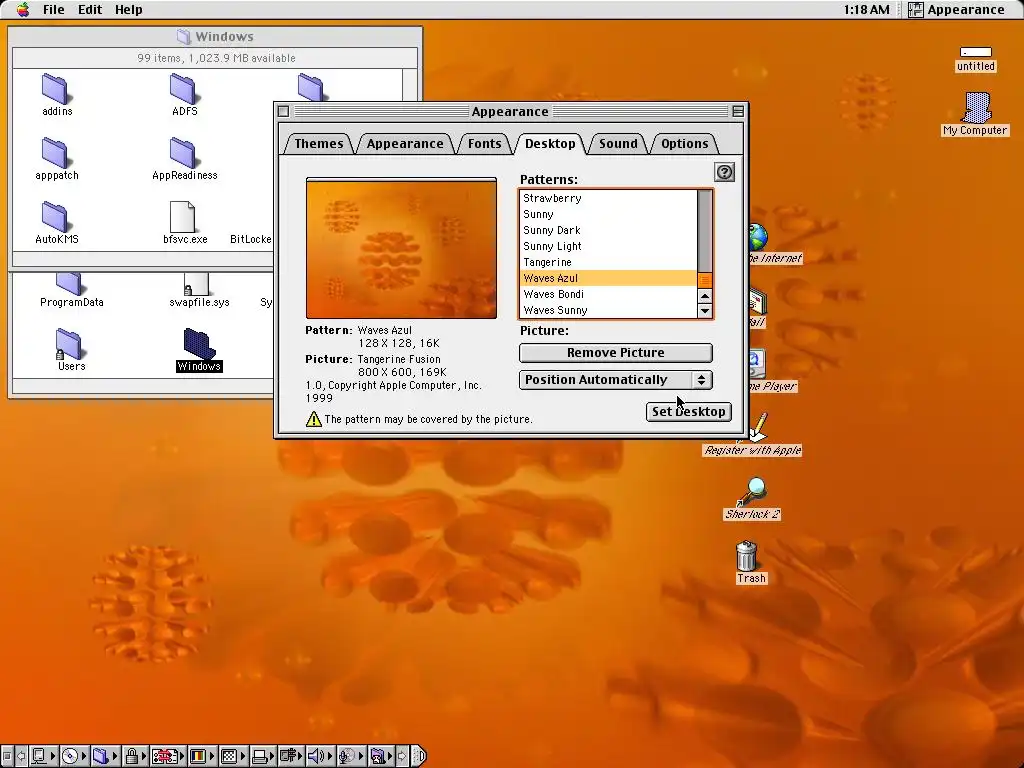Click the left scroll arrow of control strip
Viewport: 1024px width, 768px height.
point(21,756)
